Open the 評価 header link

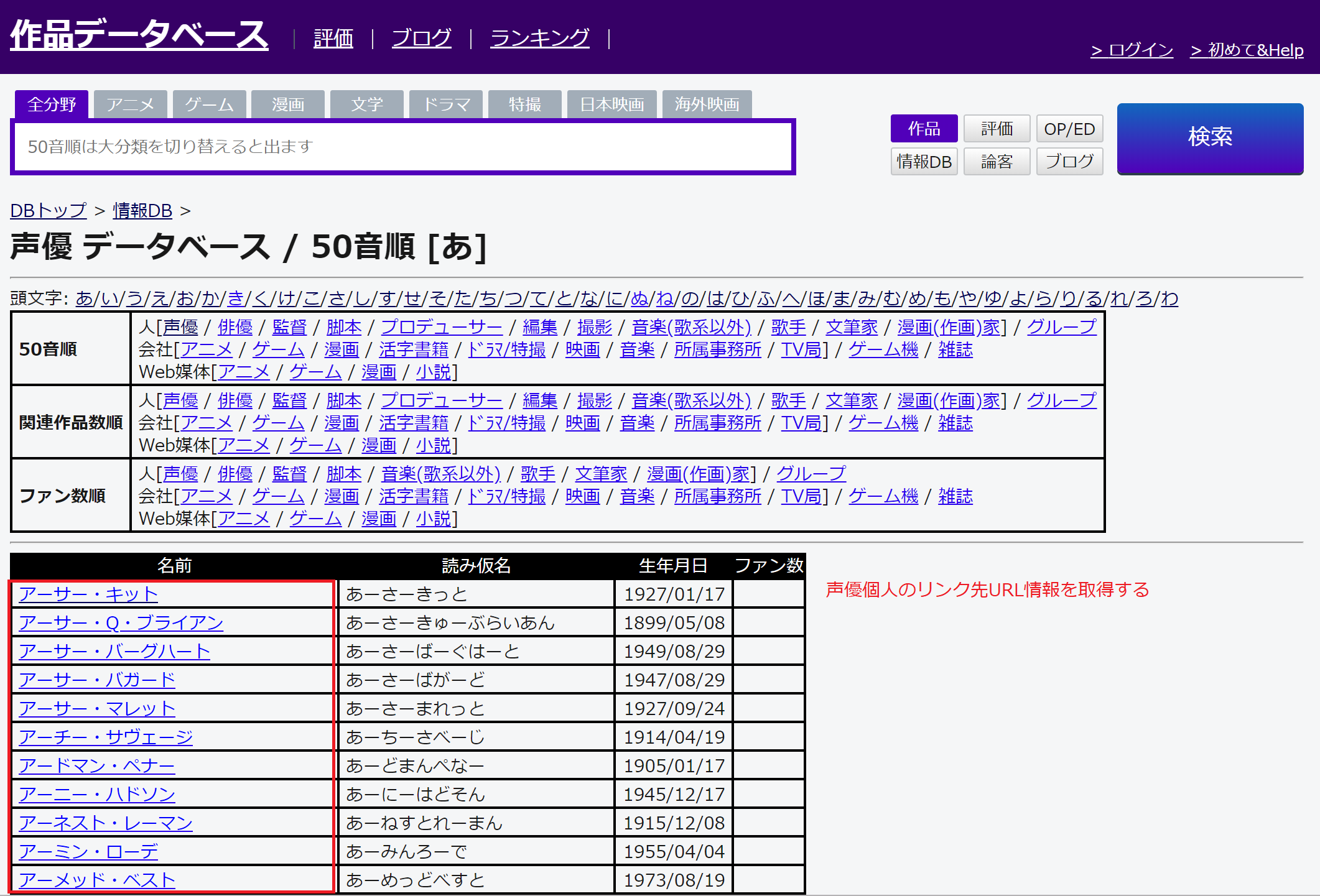(333, 39)
